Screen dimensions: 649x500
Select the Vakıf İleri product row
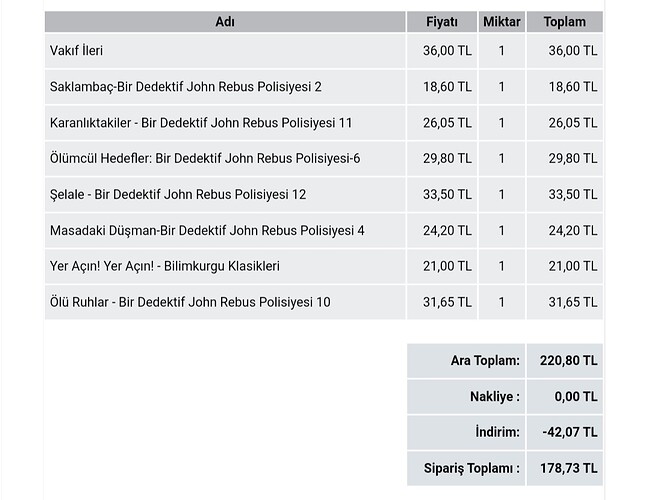point(324,51)
